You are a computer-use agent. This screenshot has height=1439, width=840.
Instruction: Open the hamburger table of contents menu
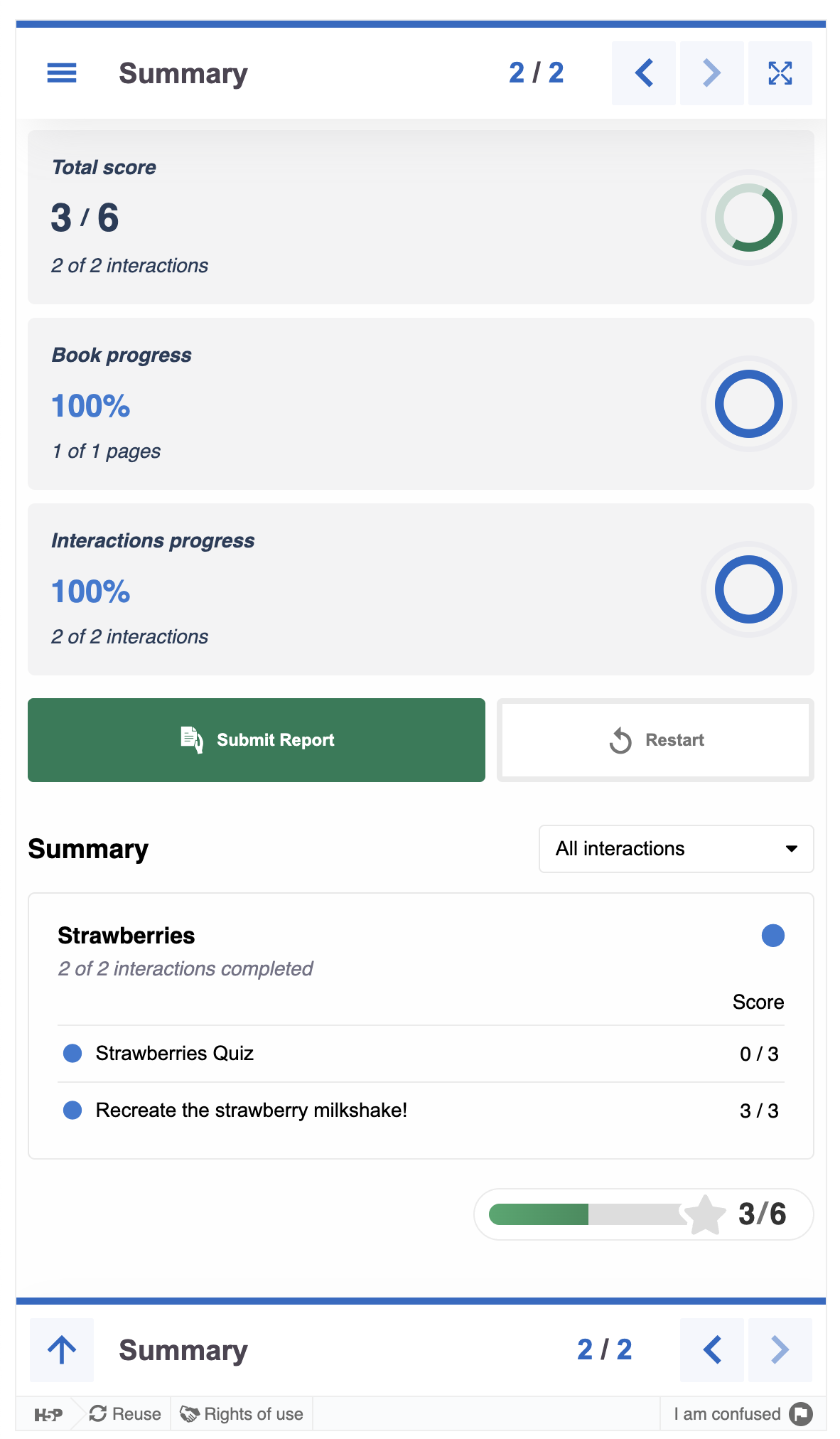coord(62,73)
